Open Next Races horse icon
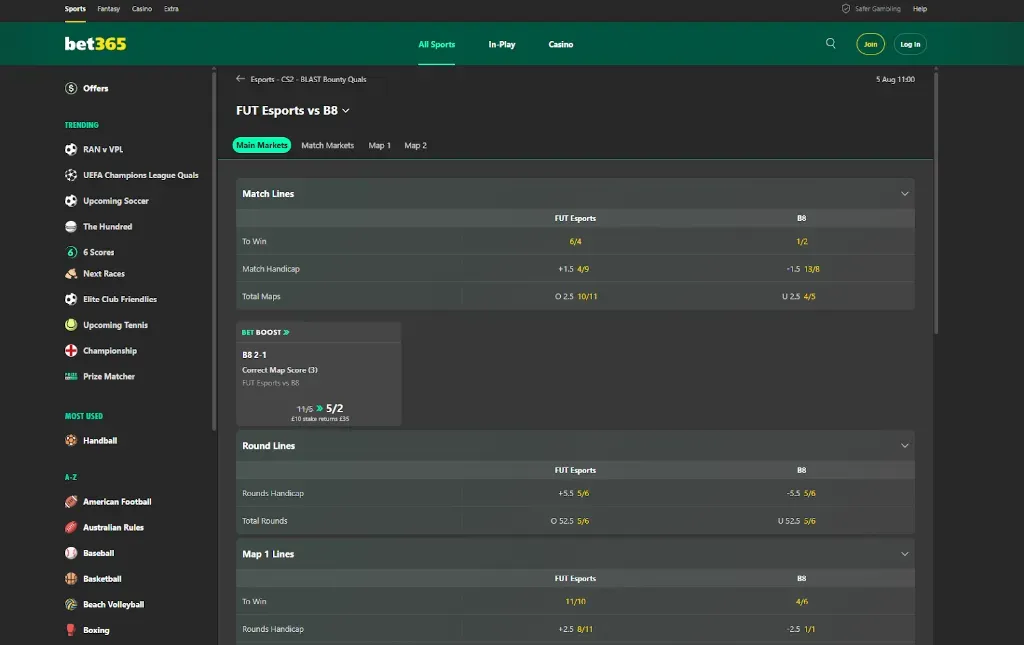The height and width of the screenshot is (645, 1024). [x=71, y=274]
